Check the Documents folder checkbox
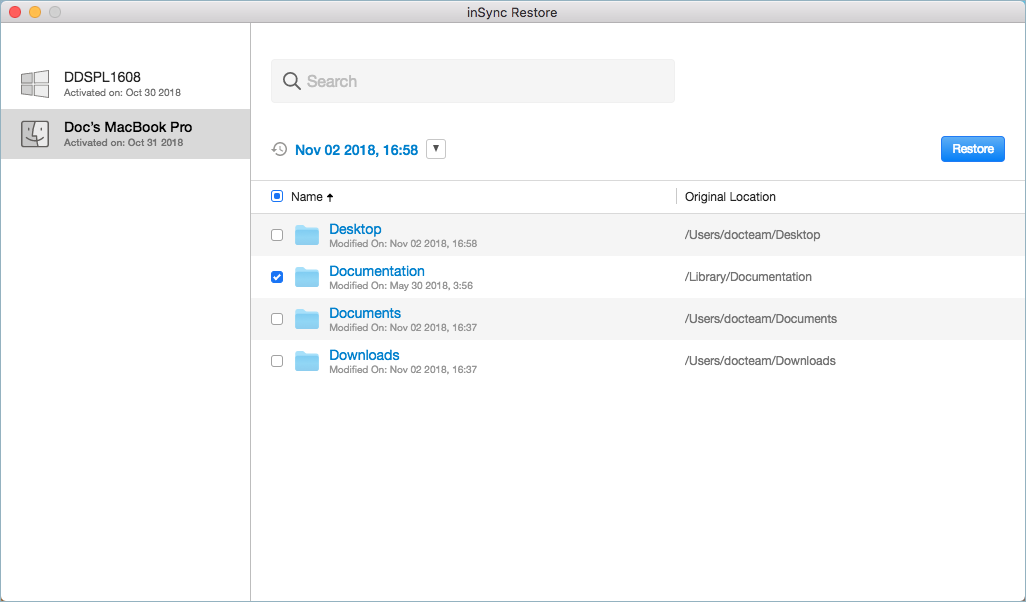Viewport: 1026px width, 602px height. coord(277,319)
